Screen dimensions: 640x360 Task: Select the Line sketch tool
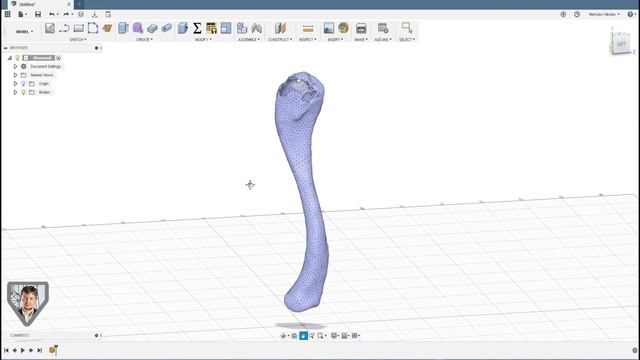pos(64,28)
